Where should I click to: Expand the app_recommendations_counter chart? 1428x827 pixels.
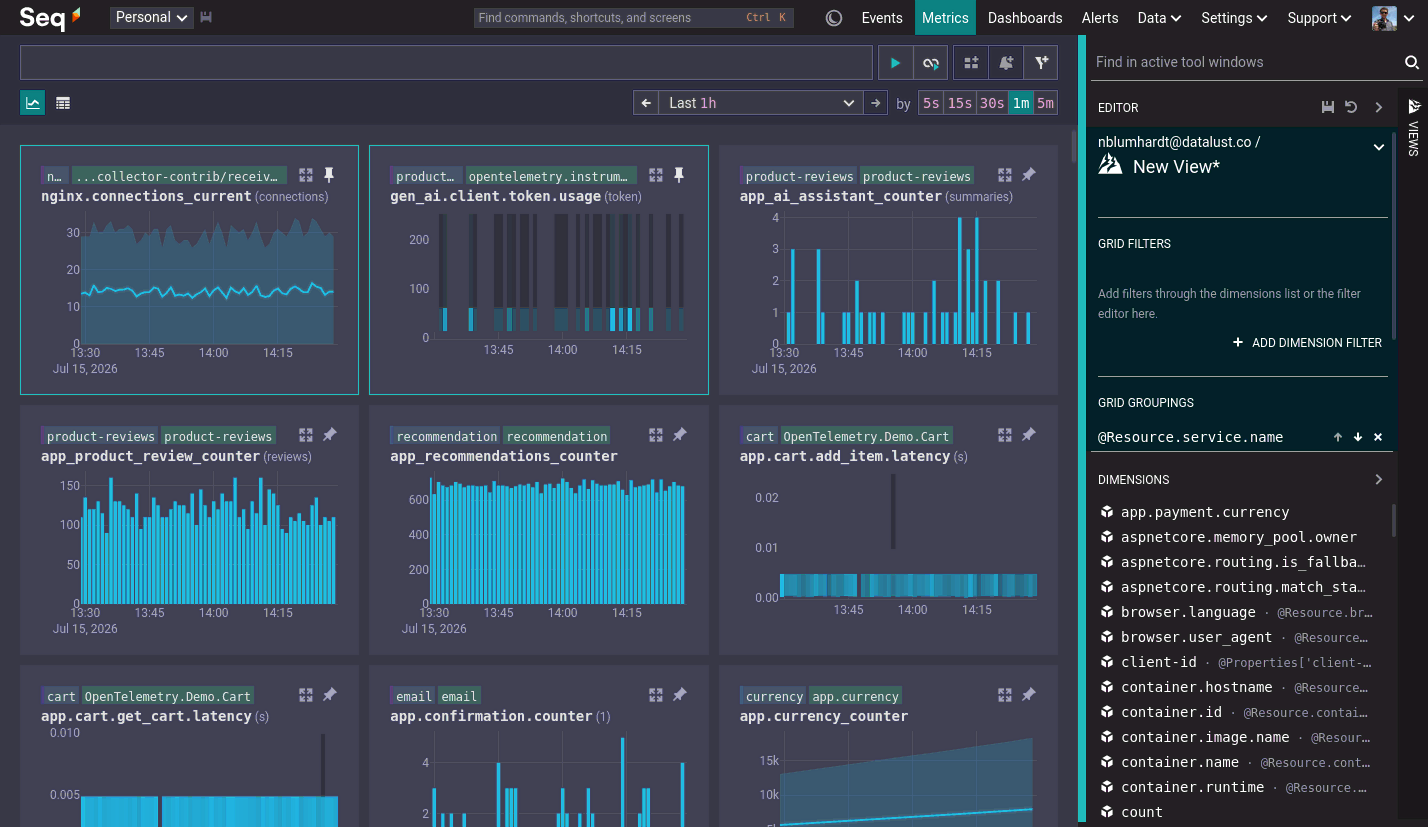656,435
